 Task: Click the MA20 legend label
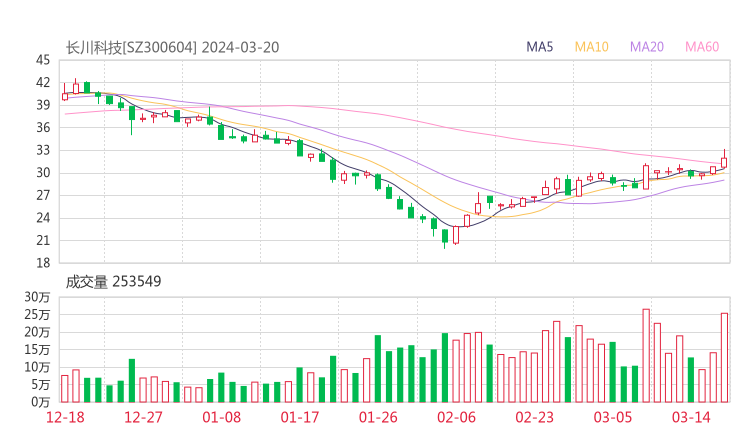tap(647, 47)
